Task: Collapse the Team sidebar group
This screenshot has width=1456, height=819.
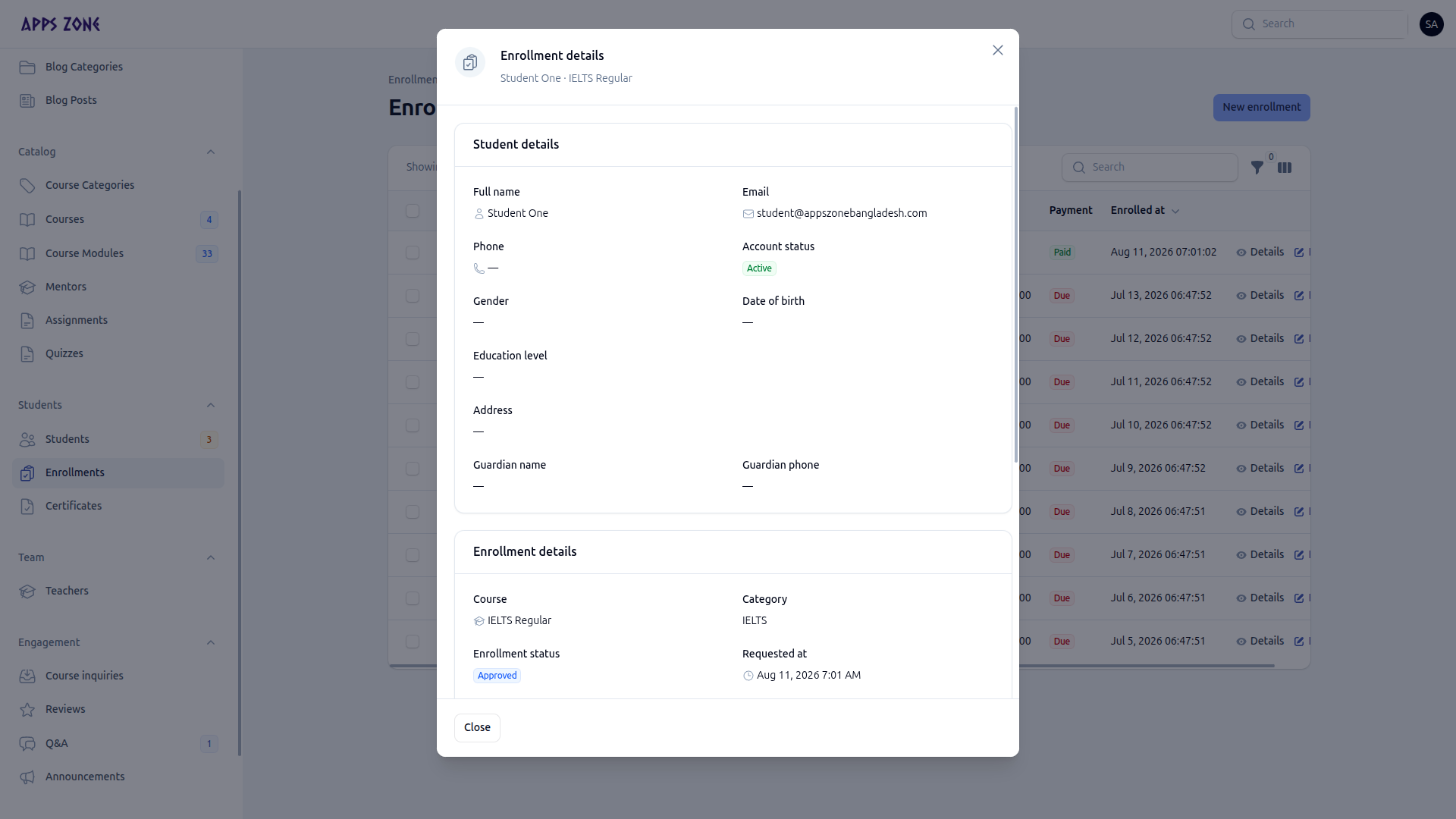Action: 211,557
